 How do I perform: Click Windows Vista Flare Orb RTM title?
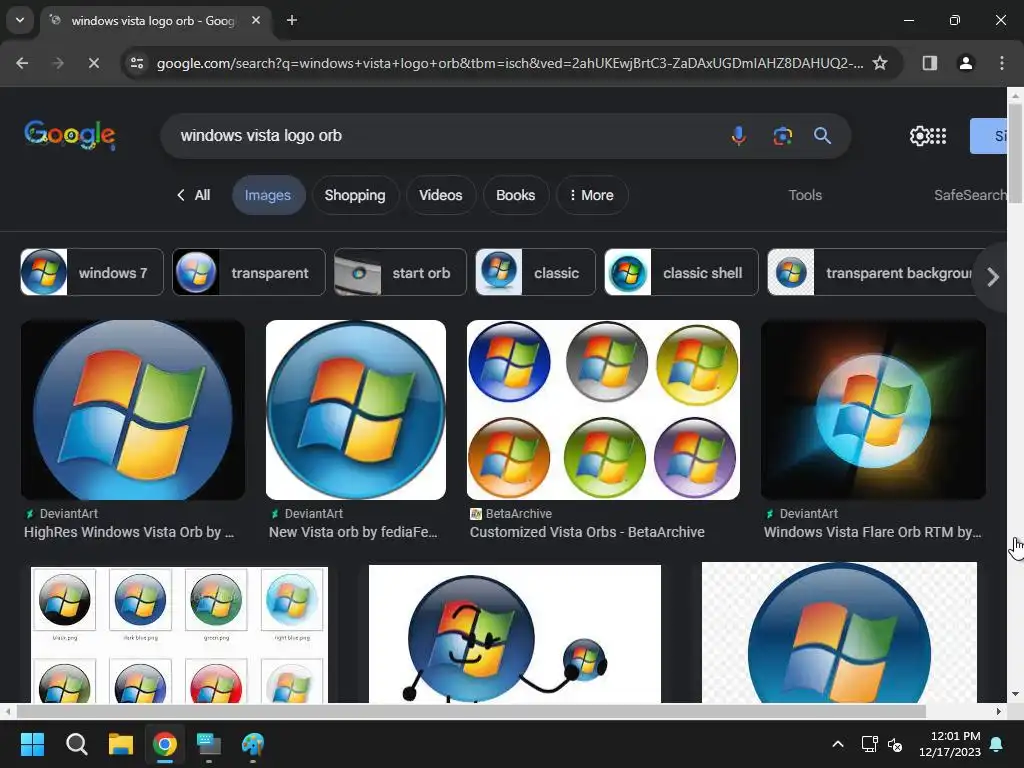click(872, 532)
